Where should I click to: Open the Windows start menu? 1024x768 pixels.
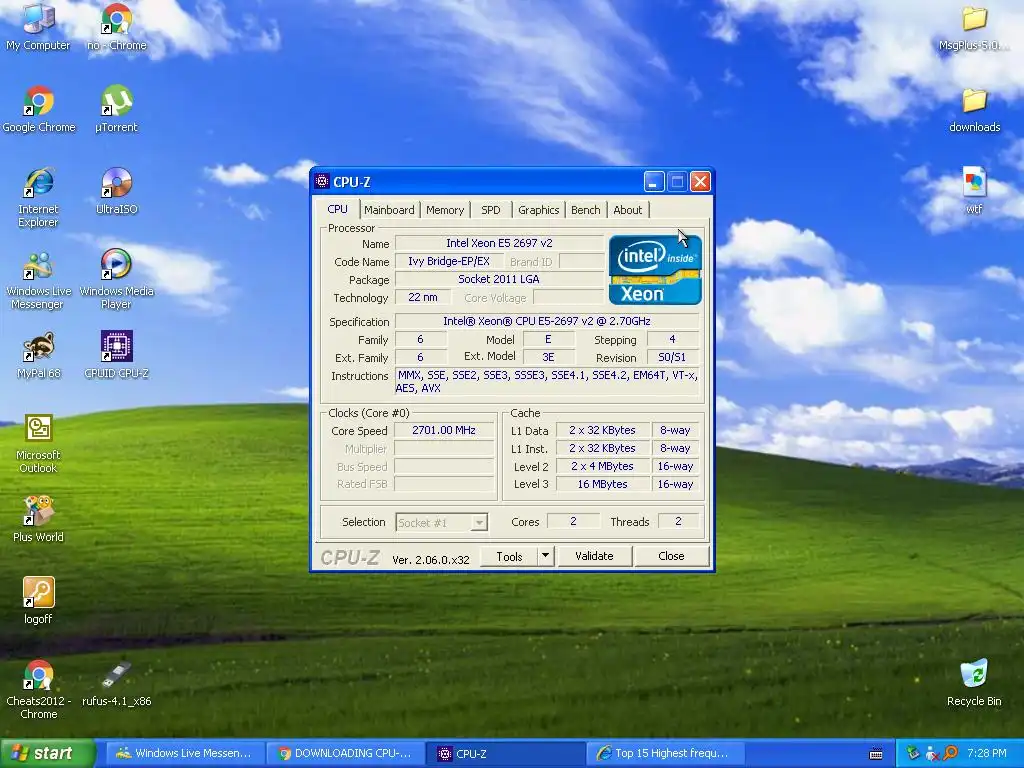(x=47, y=753)
